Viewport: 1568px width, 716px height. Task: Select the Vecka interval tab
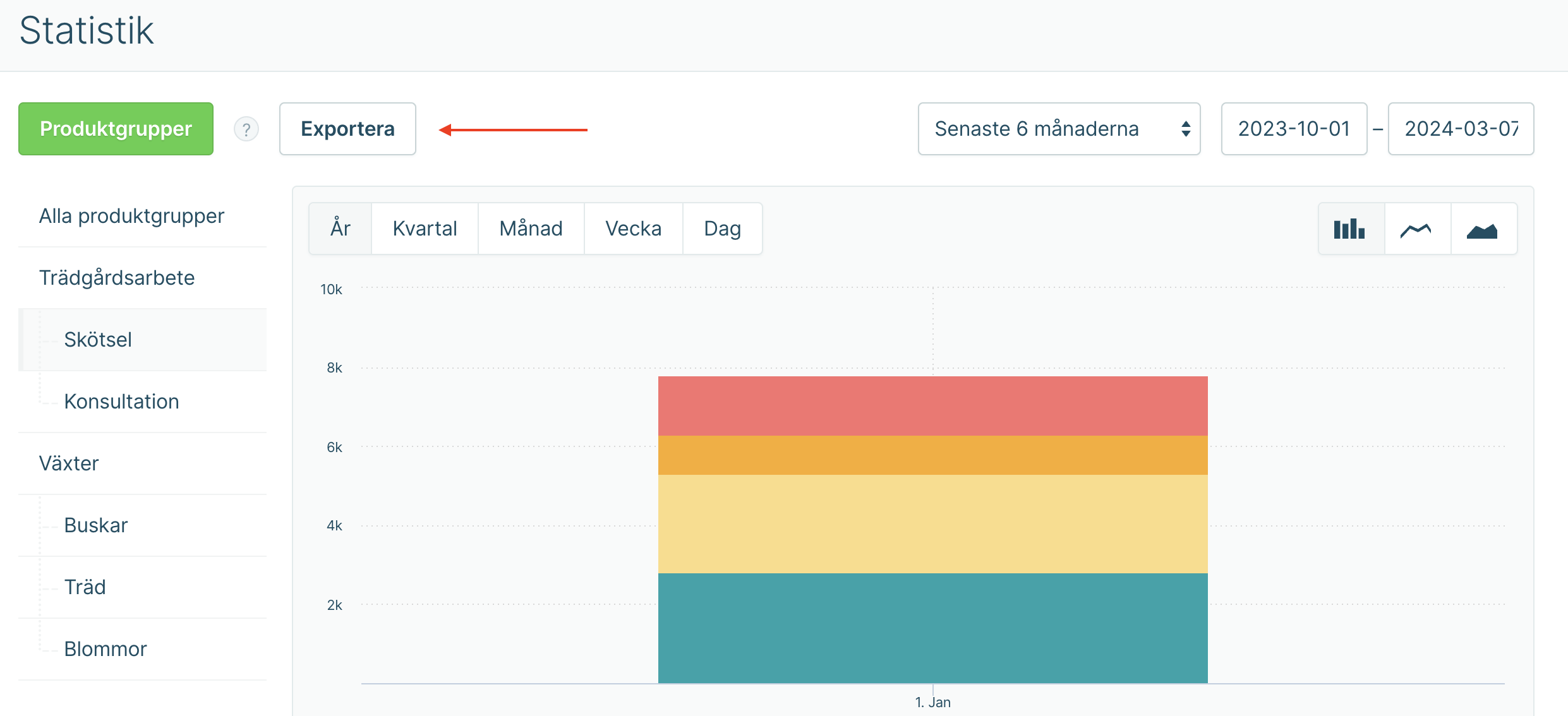(633, 229)
